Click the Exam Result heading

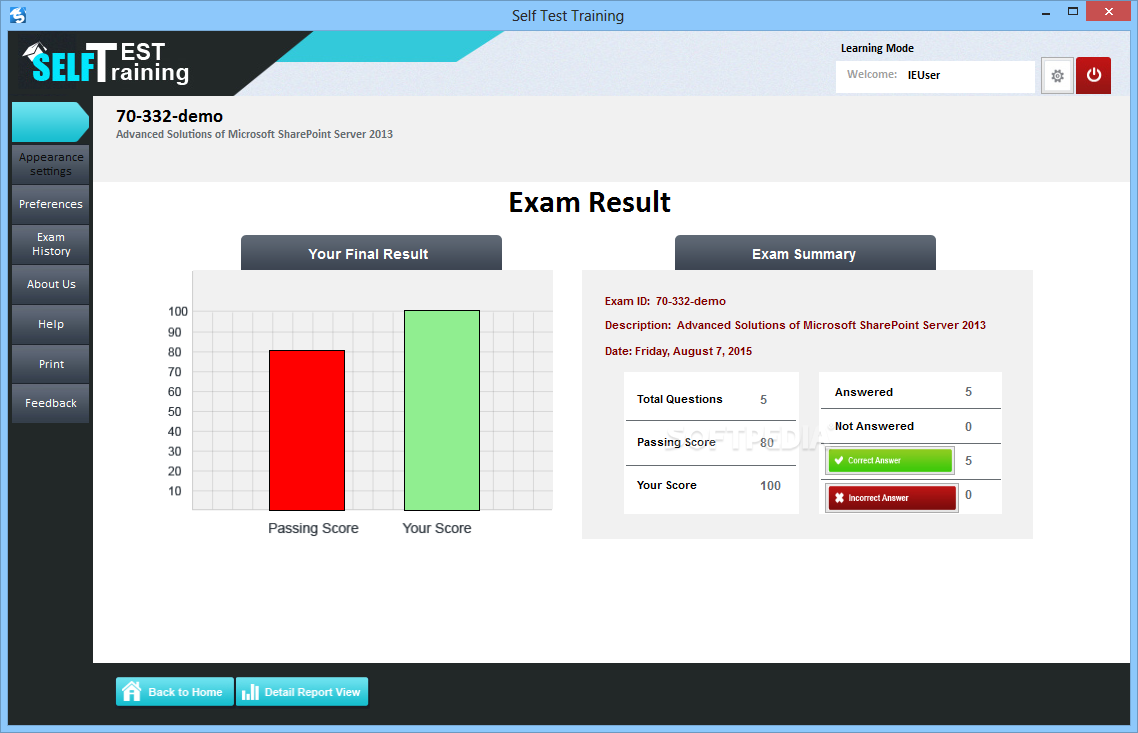pyautogui.click(x=589, y=202)
